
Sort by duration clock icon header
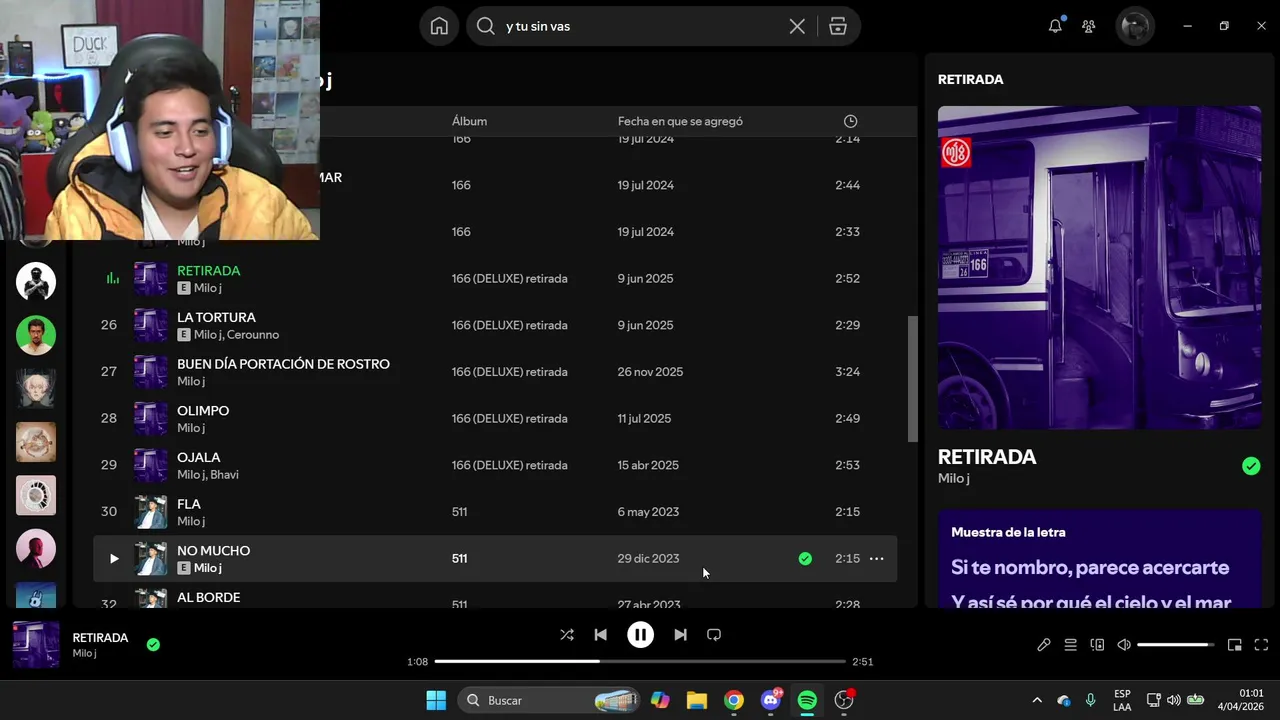point(850,121)
